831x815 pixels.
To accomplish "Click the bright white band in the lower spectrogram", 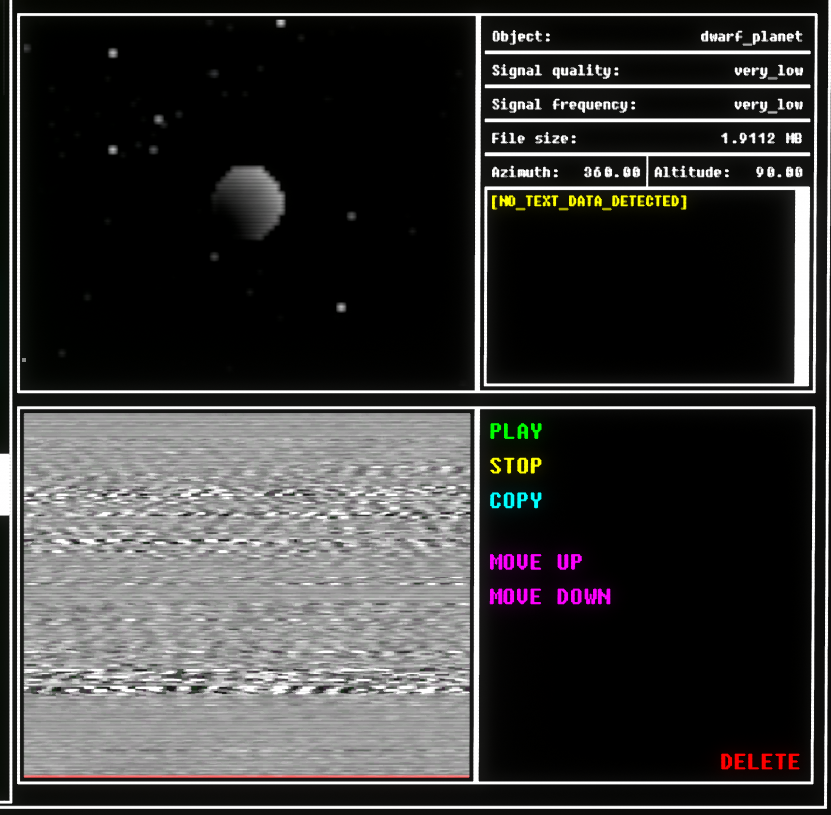I will (246, 682).
